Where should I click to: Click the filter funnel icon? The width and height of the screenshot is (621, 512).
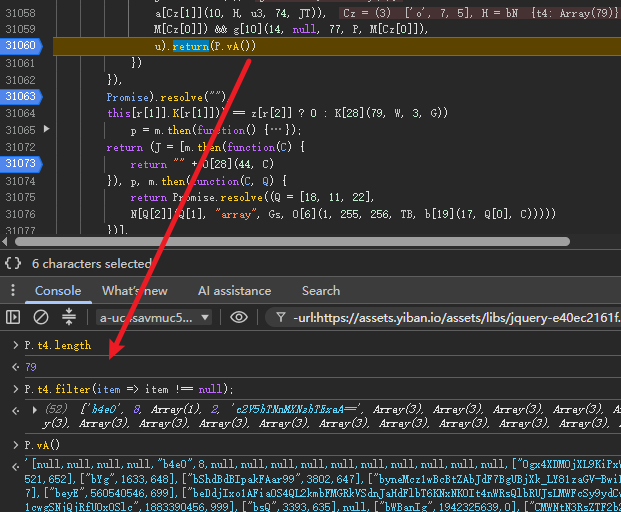click(281, 317)
